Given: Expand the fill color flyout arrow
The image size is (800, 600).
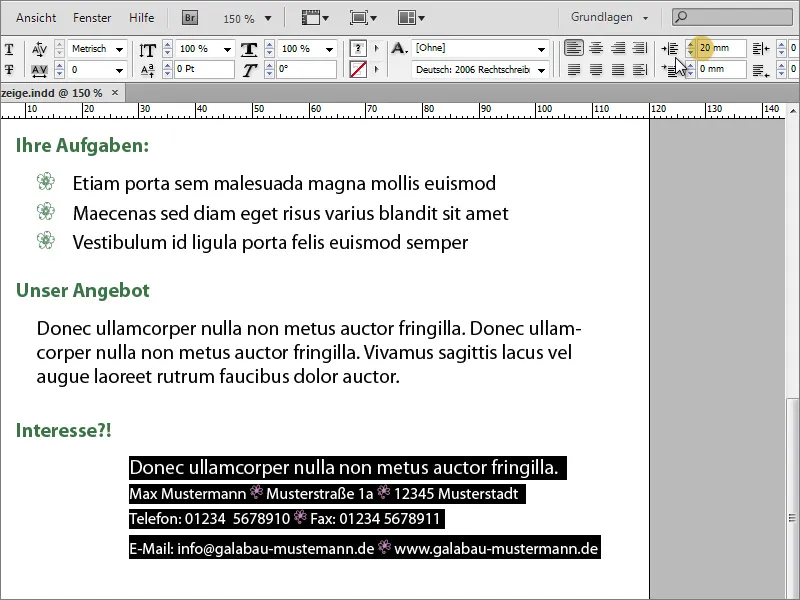Looking at the screenshot, I should [x=377, y=48].
